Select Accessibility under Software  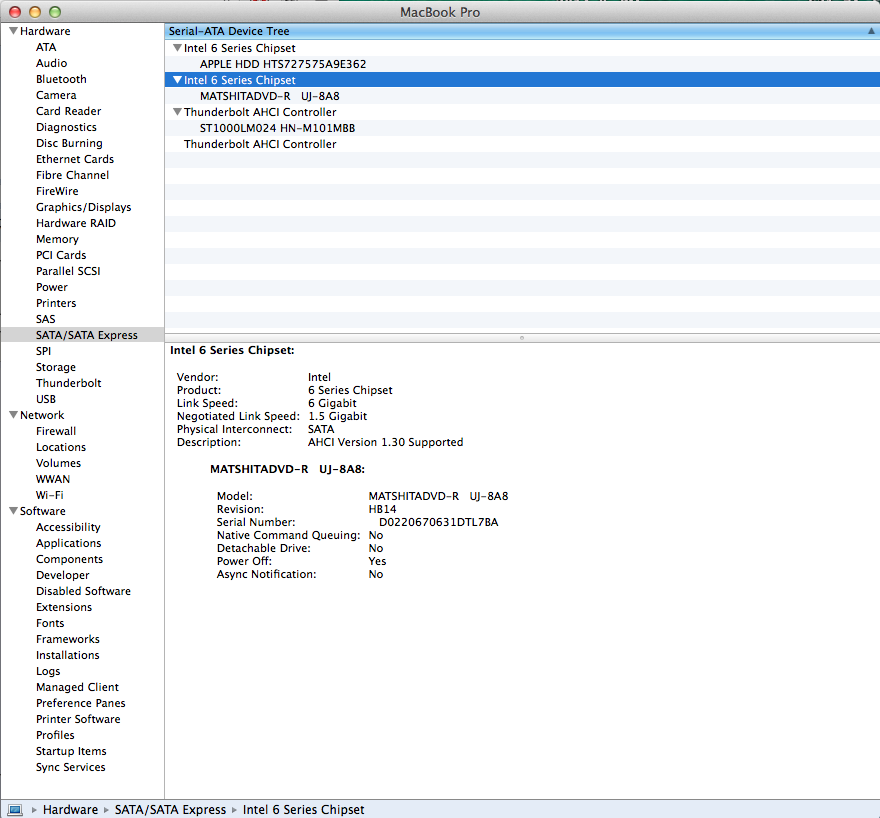(x=68, y=527)
